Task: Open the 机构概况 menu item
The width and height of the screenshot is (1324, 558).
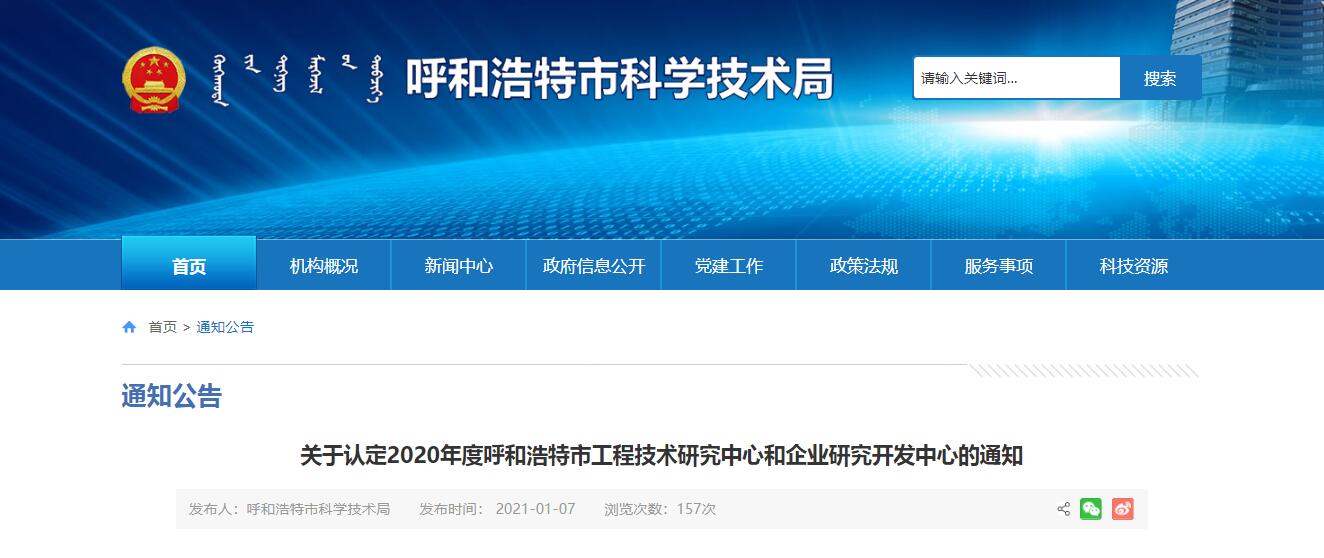Action: [324, 266]
